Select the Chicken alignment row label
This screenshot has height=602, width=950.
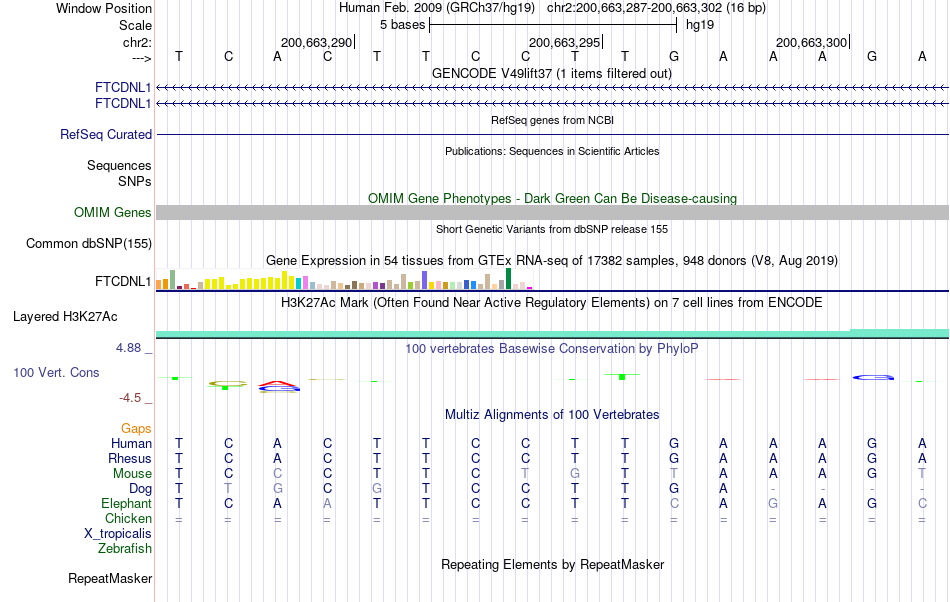tap(128, 518)
